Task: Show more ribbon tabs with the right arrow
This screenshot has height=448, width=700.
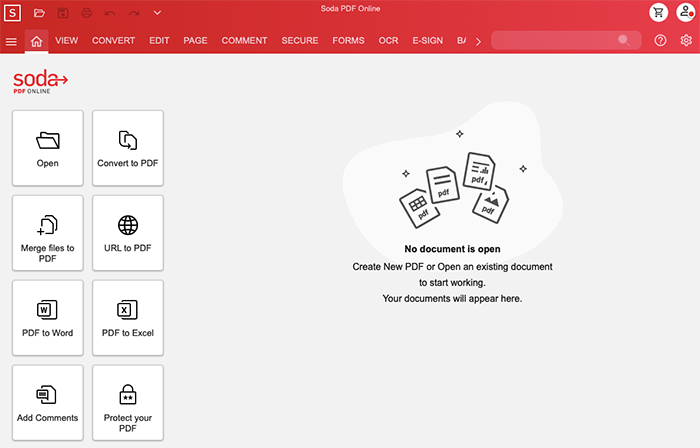Action: (478, 41)
